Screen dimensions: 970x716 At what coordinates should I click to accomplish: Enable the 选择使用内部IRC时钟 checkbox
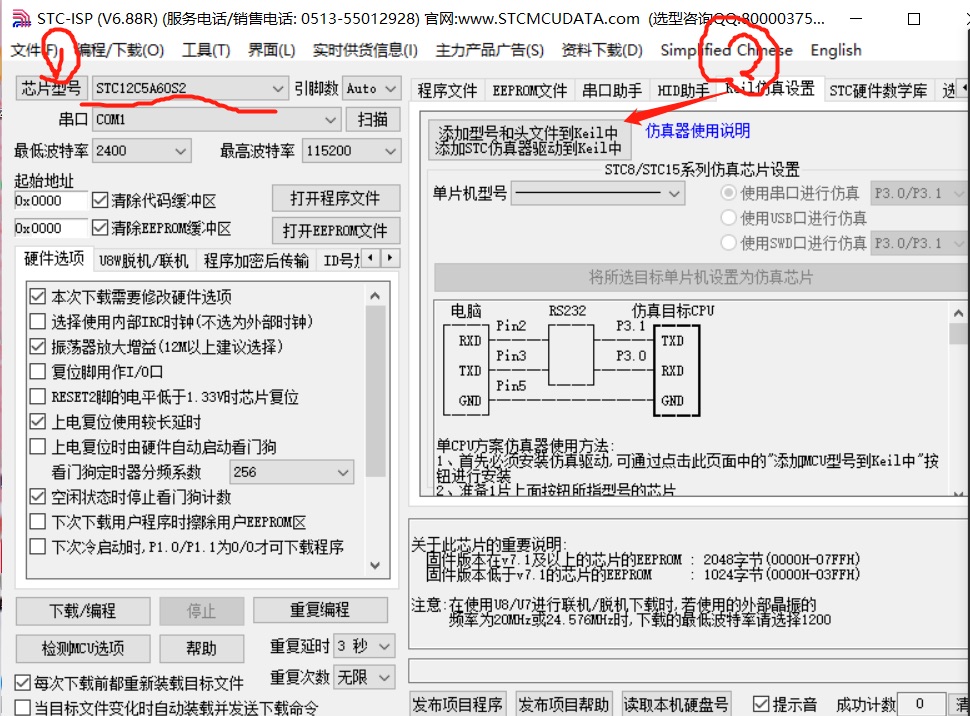pyautogui.click(x=37, y=320)
